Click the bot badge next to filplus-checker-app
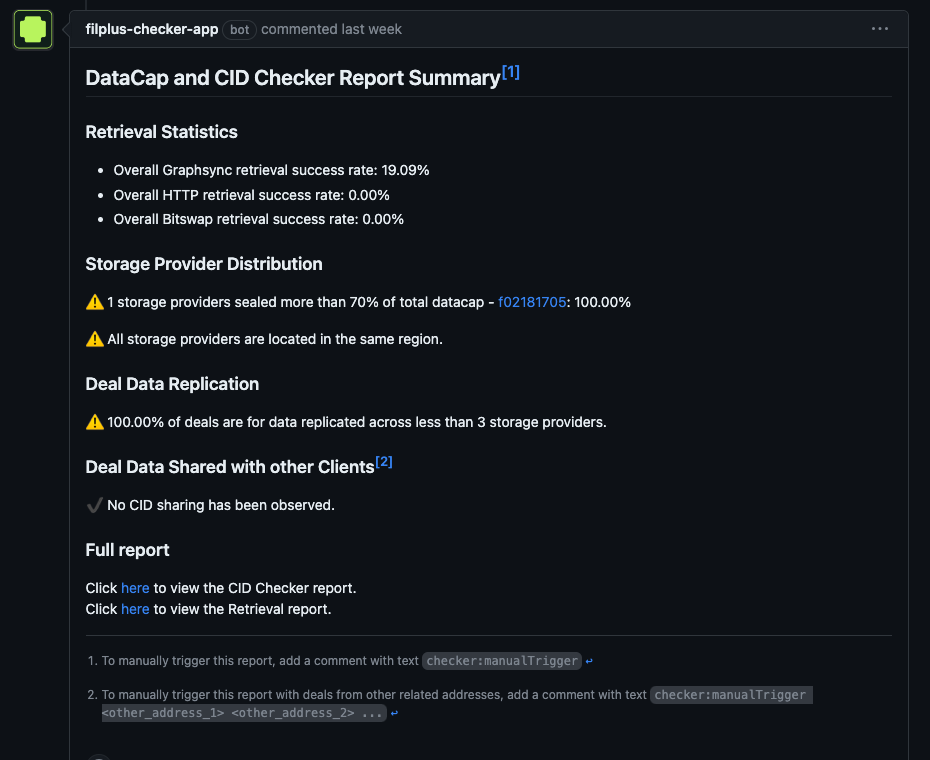 tap(239, 29)
